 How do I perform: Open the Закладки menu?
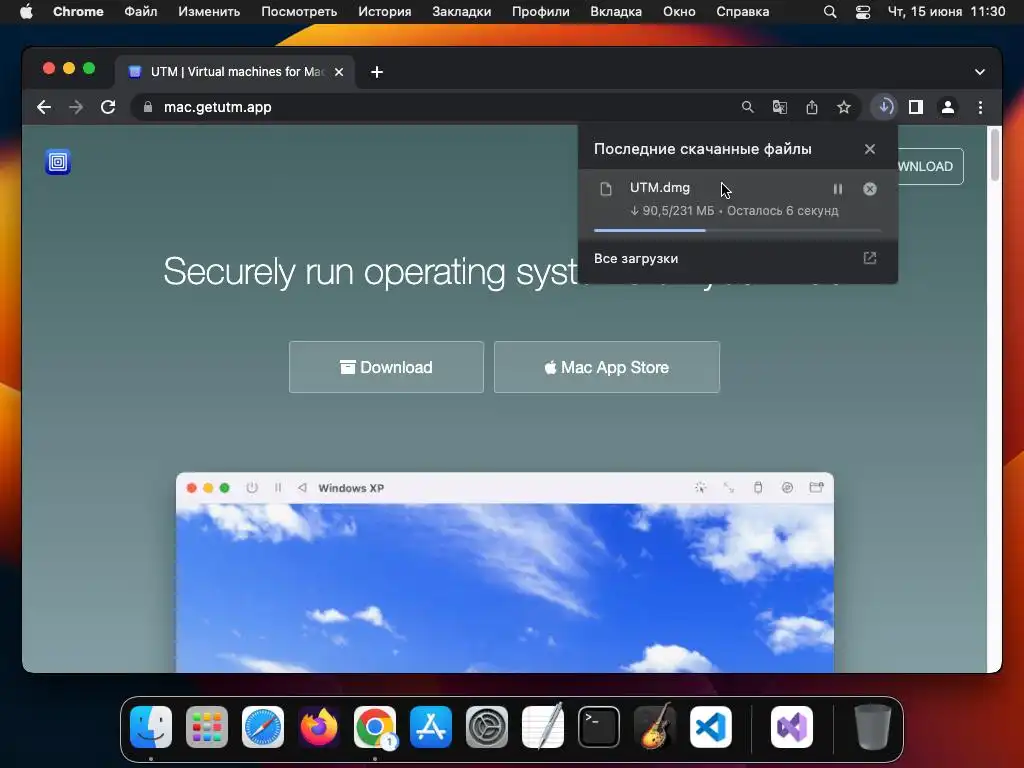(x=461, y=11)
